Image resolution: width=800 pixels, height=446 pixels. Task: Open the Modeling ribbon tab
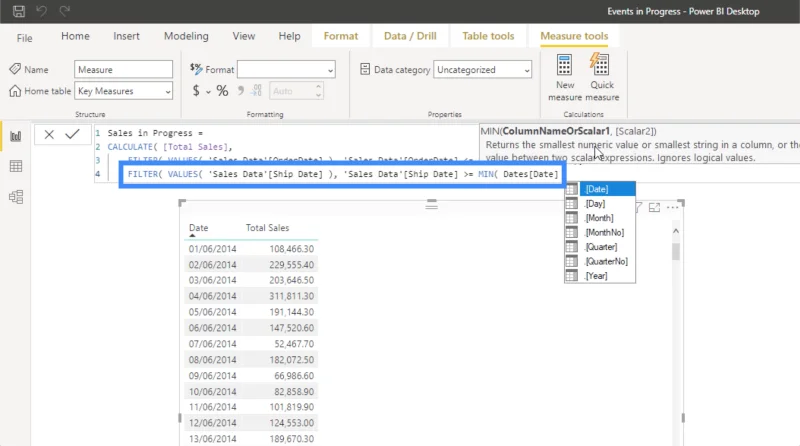point(186,36)
